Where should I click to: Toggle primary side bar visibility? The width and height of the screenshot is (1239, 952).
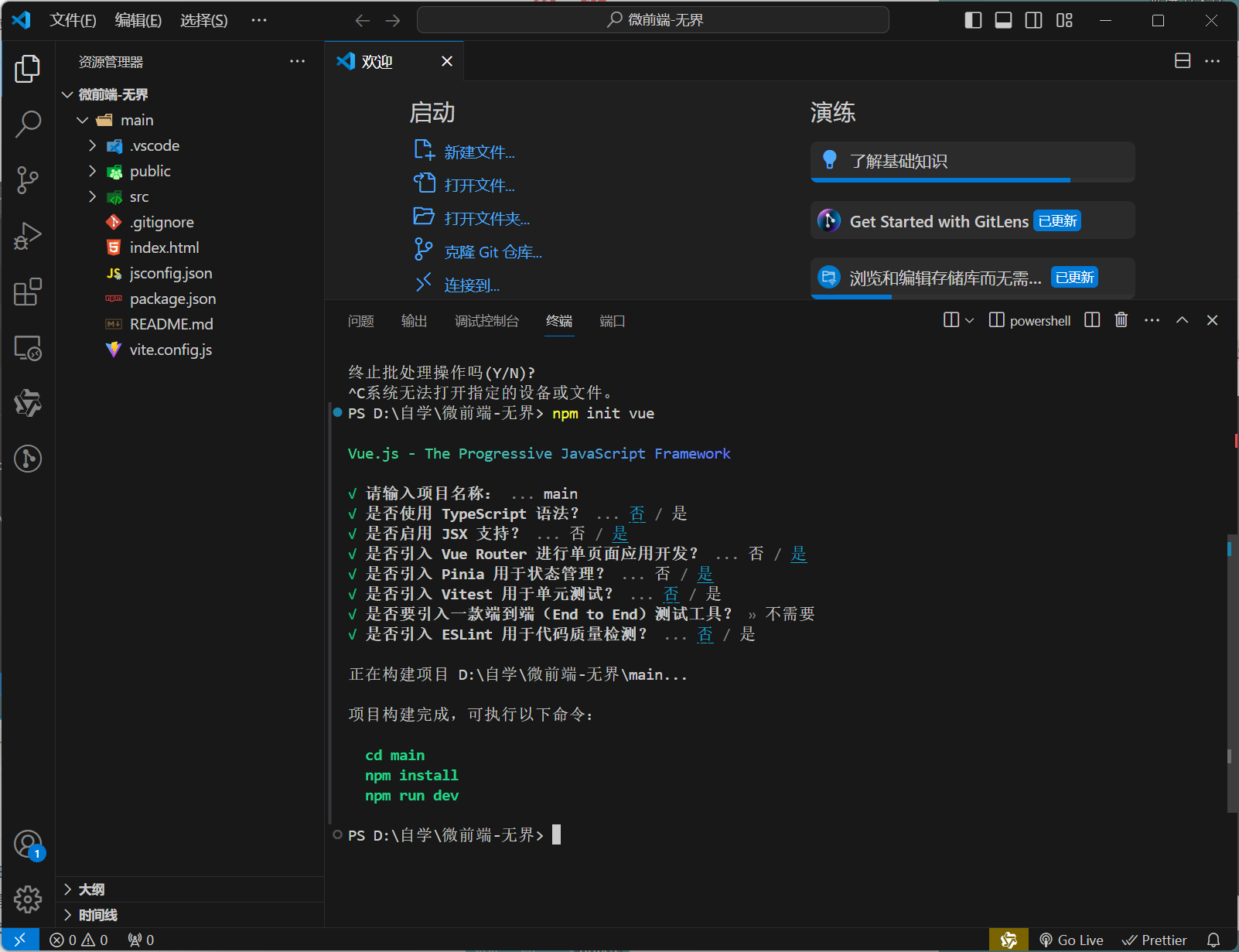(x=974, y=21)
